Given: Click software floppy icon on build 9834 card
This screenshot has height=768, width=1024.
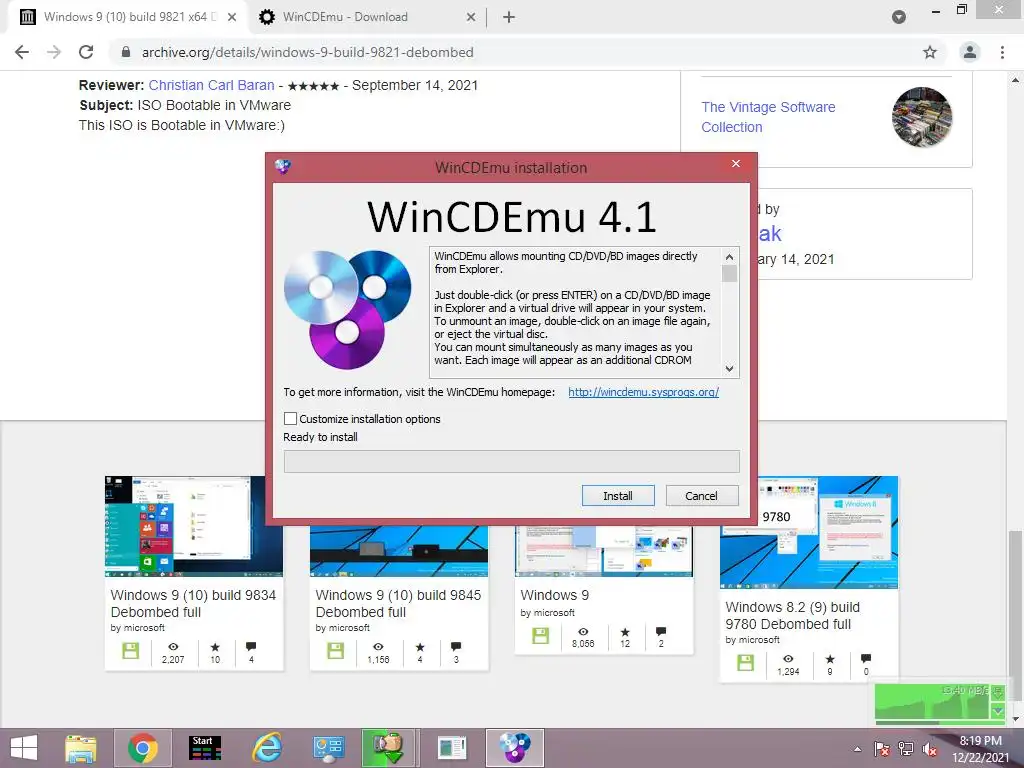Looking at the screenshot, I should tap(131, 650).
